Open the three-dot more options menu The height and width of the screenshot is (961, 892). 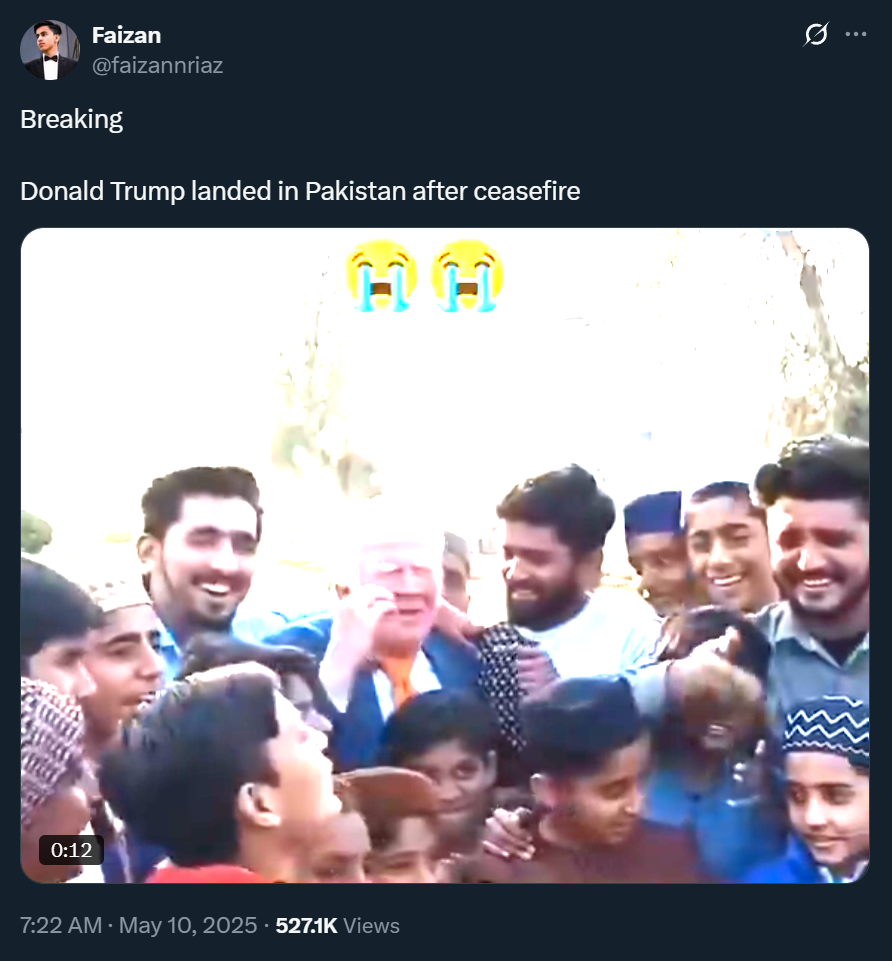click(856, 34)
